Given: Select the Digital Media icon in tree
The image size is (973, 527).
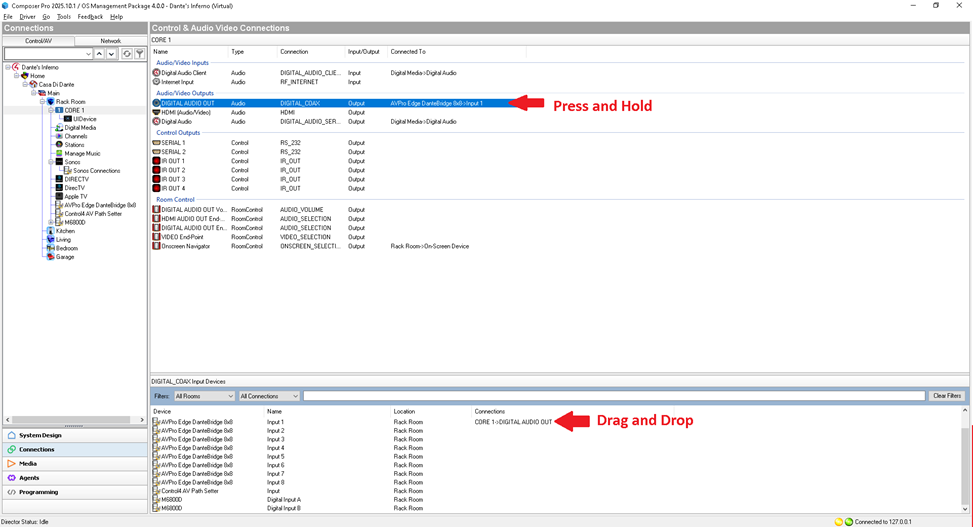Looking at the screenshot, I should tap(59, 128).
